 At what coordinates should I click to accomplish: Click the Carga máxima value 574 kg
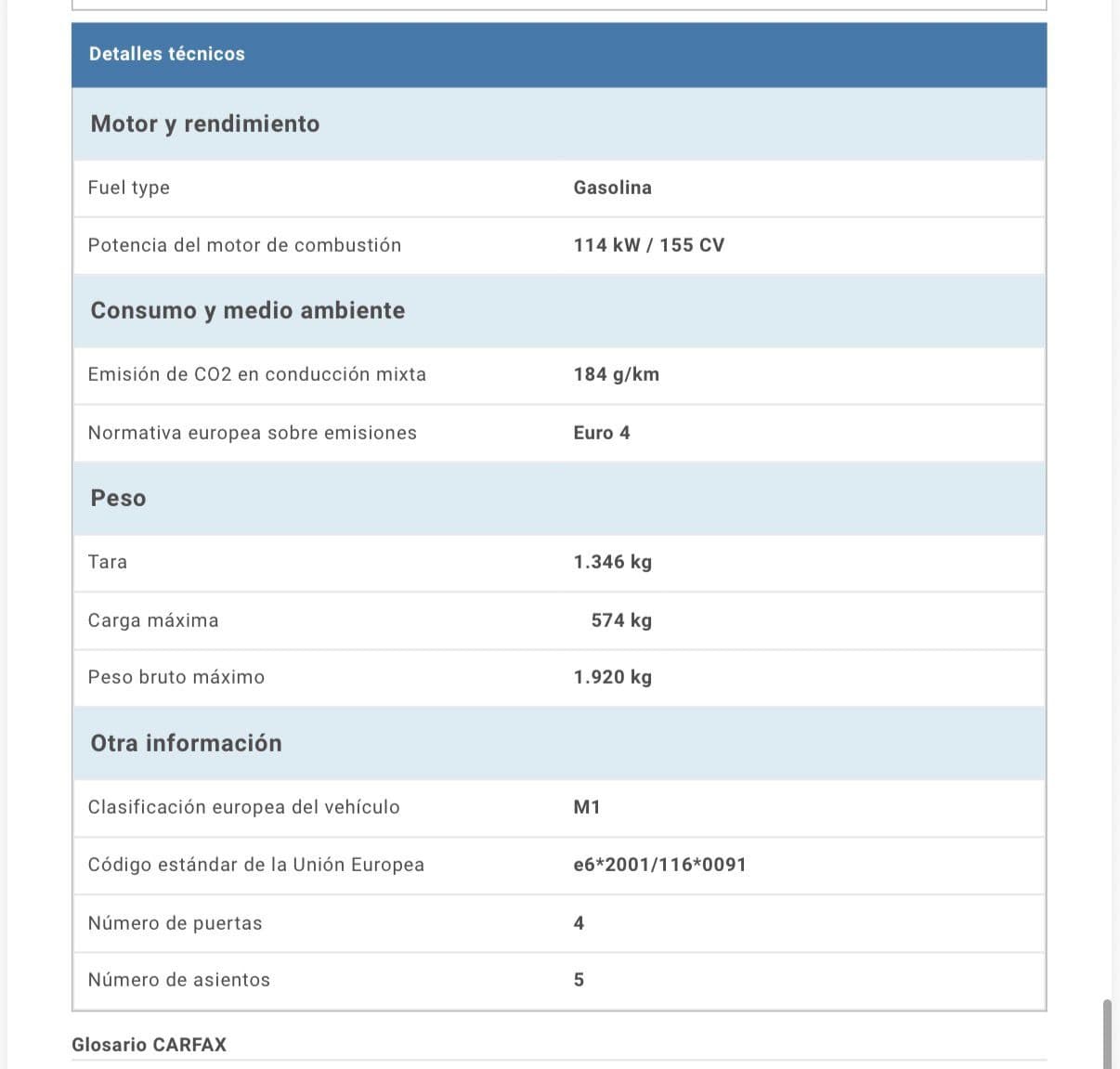point(620,620)
